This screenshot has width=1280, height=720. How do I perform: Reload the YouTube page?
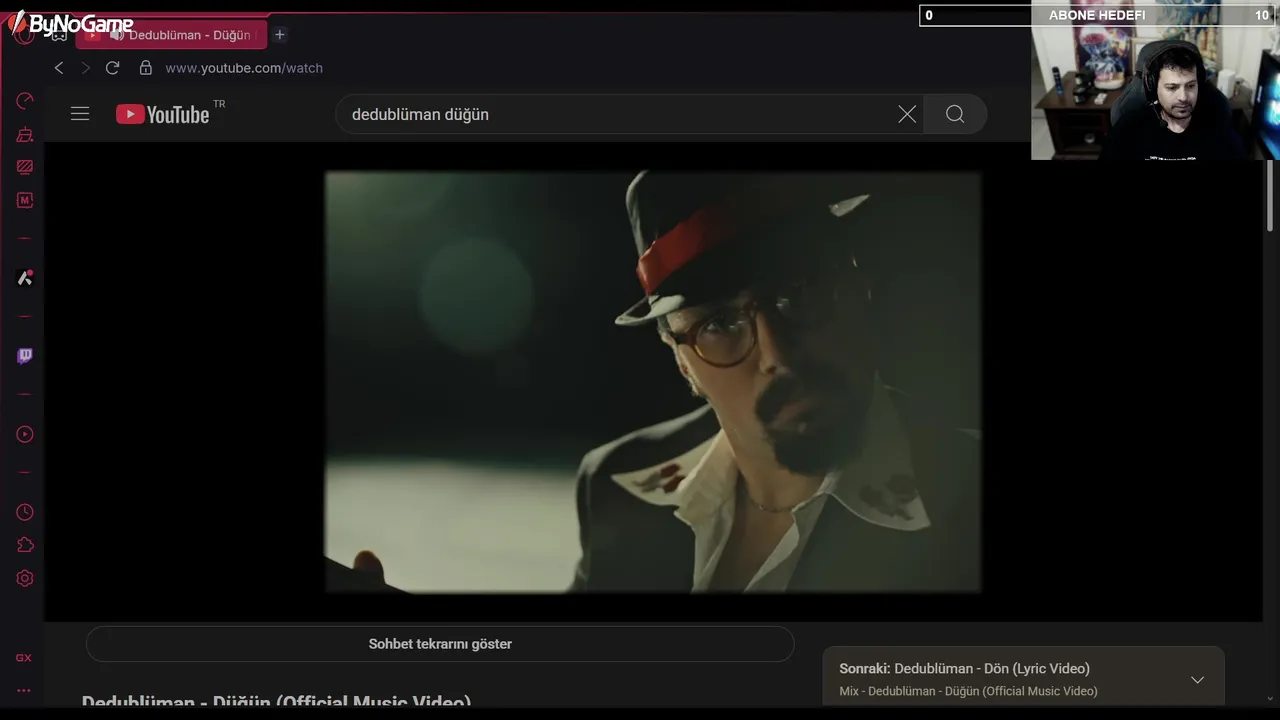pos(112,68)
